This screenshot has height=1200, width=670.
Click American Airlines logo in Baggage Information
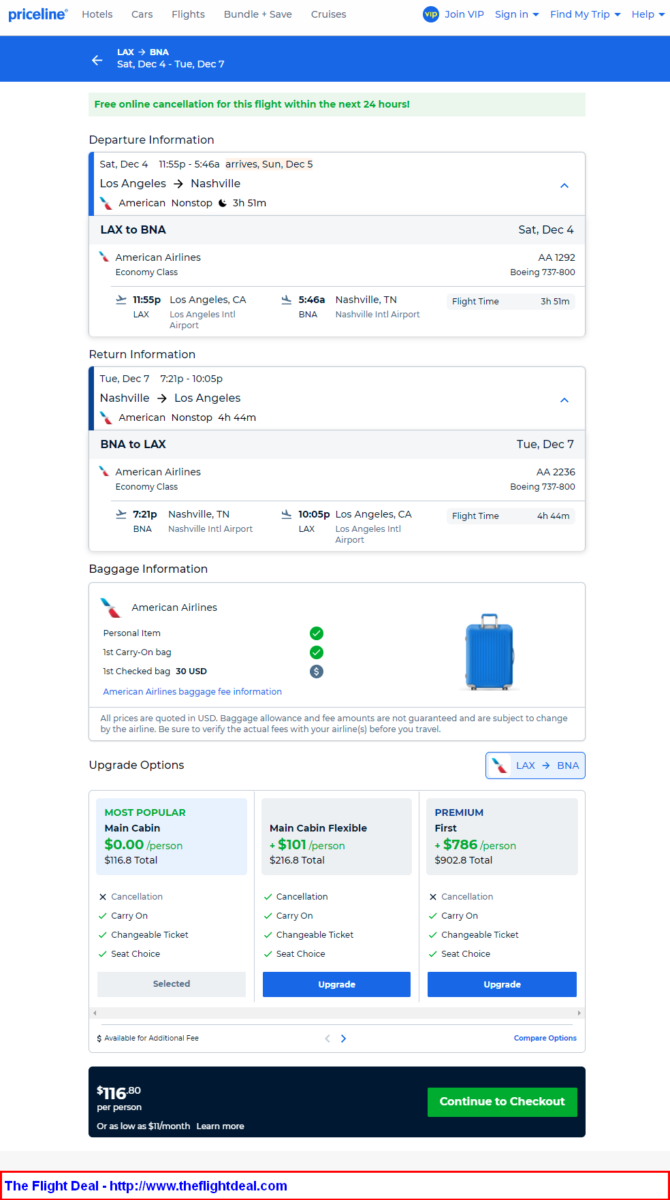coord(110,607)
